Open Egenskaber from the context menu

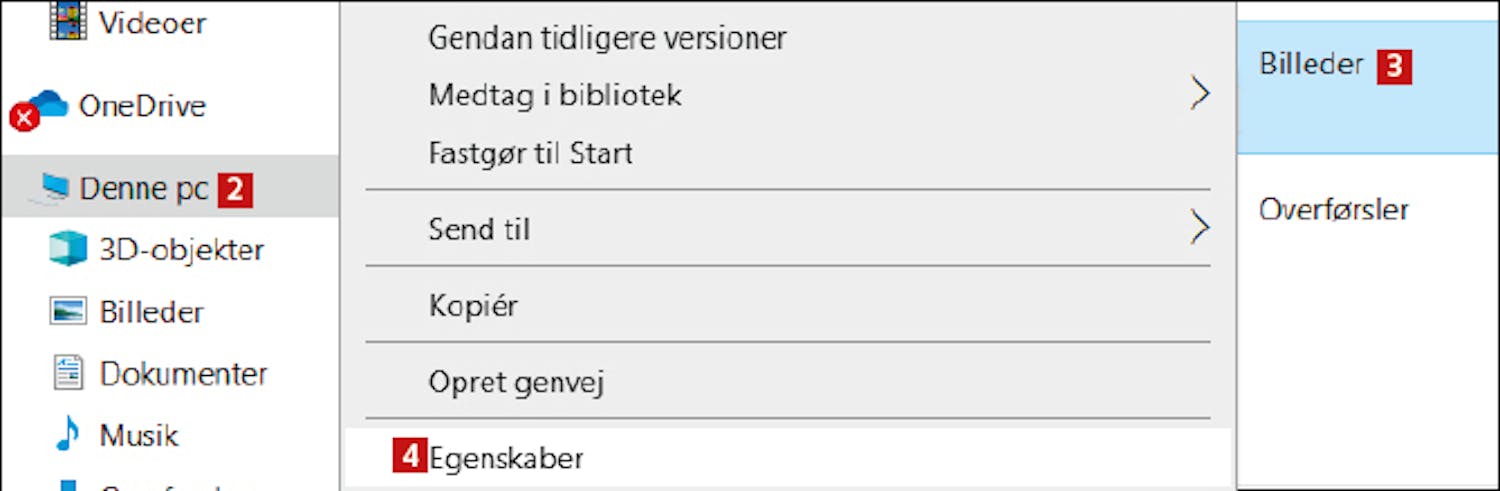[788, 458]
